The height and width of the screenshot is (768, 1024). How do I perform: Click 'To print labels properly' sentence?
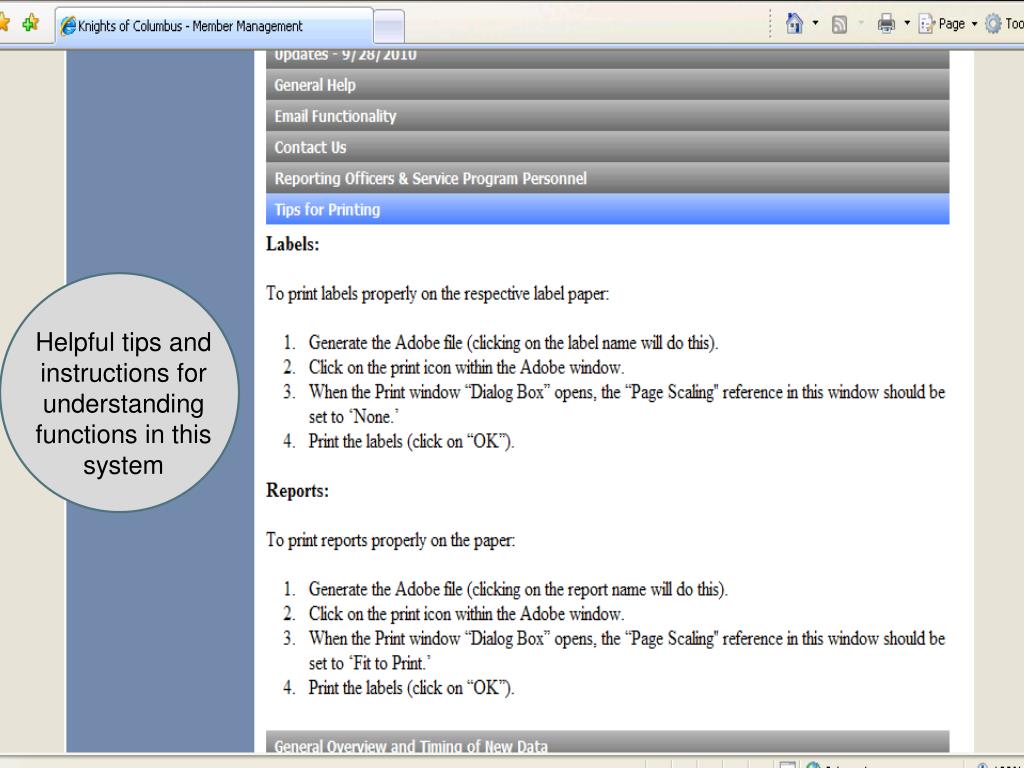pyautogui.click(x=438, y=294)
